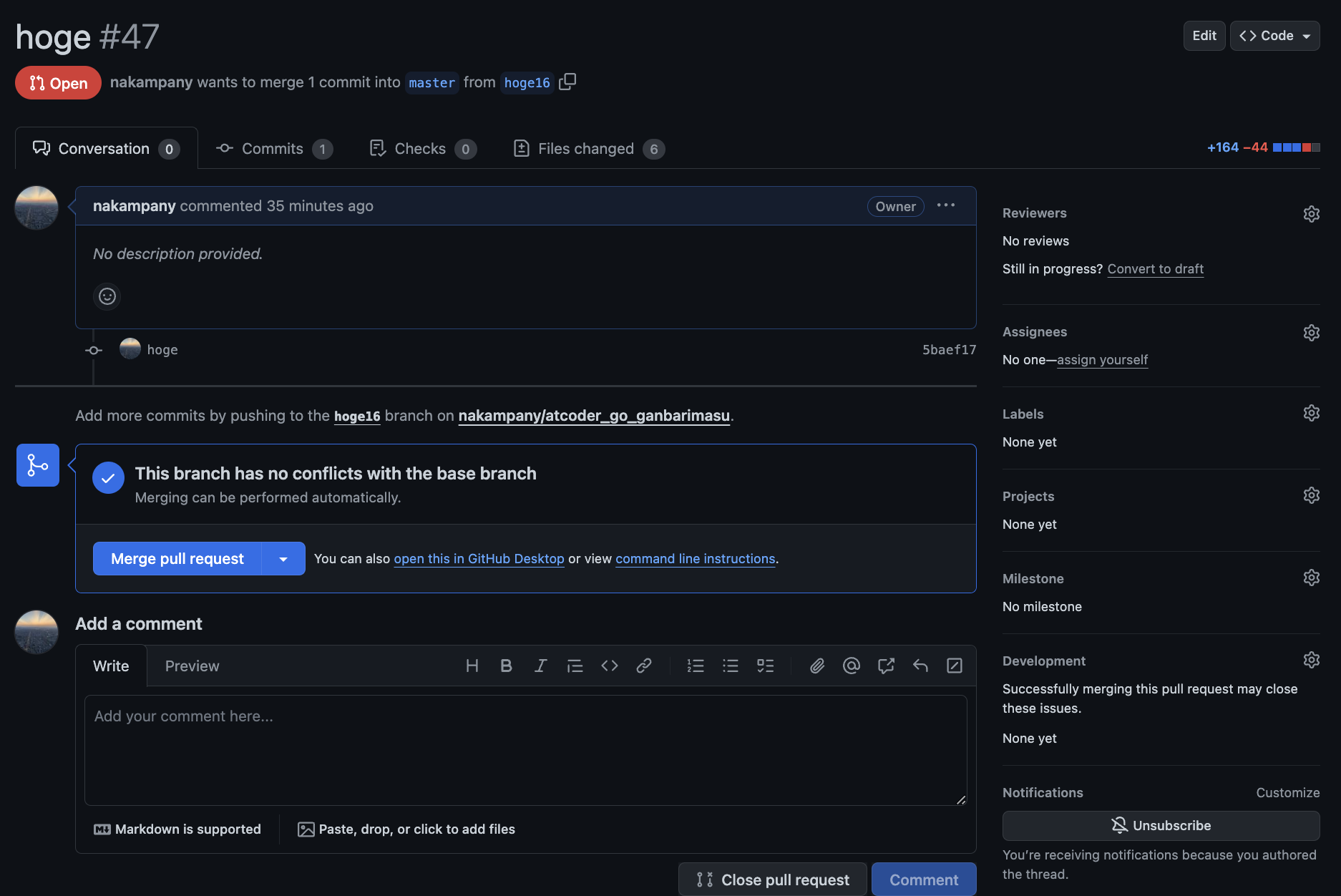Open the Assignees gear settings
This screenshot has height=896, width=1341.
(x=1311, y=332)
